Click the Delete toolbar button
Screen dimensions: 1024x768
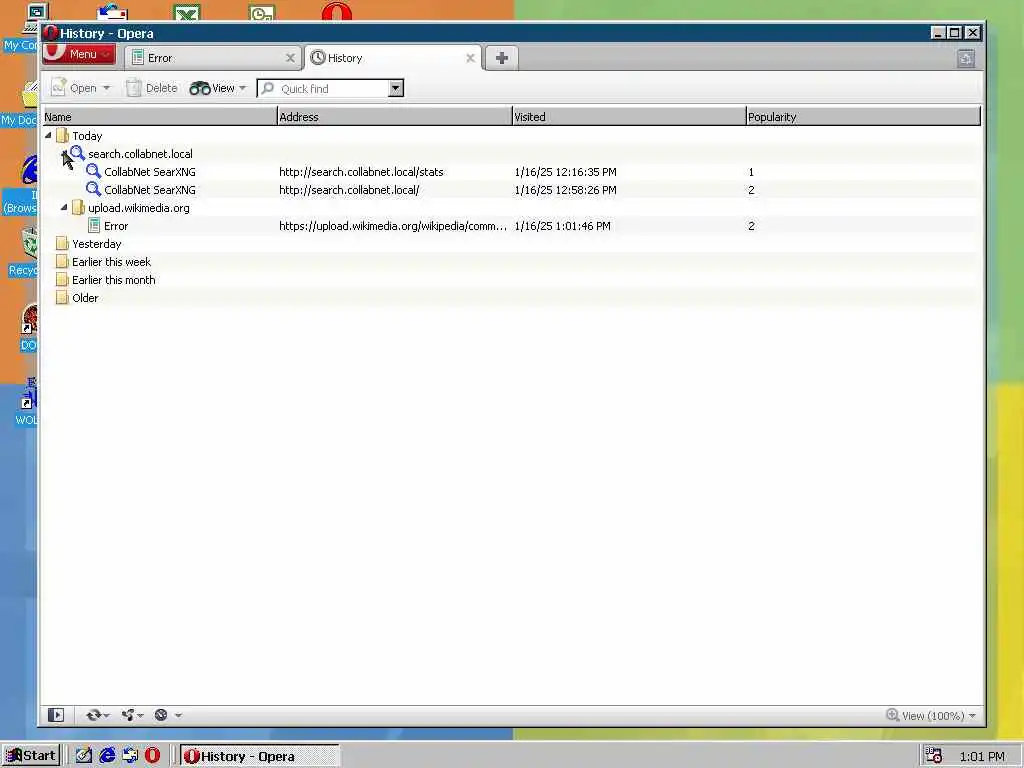[x=152, y=88]
